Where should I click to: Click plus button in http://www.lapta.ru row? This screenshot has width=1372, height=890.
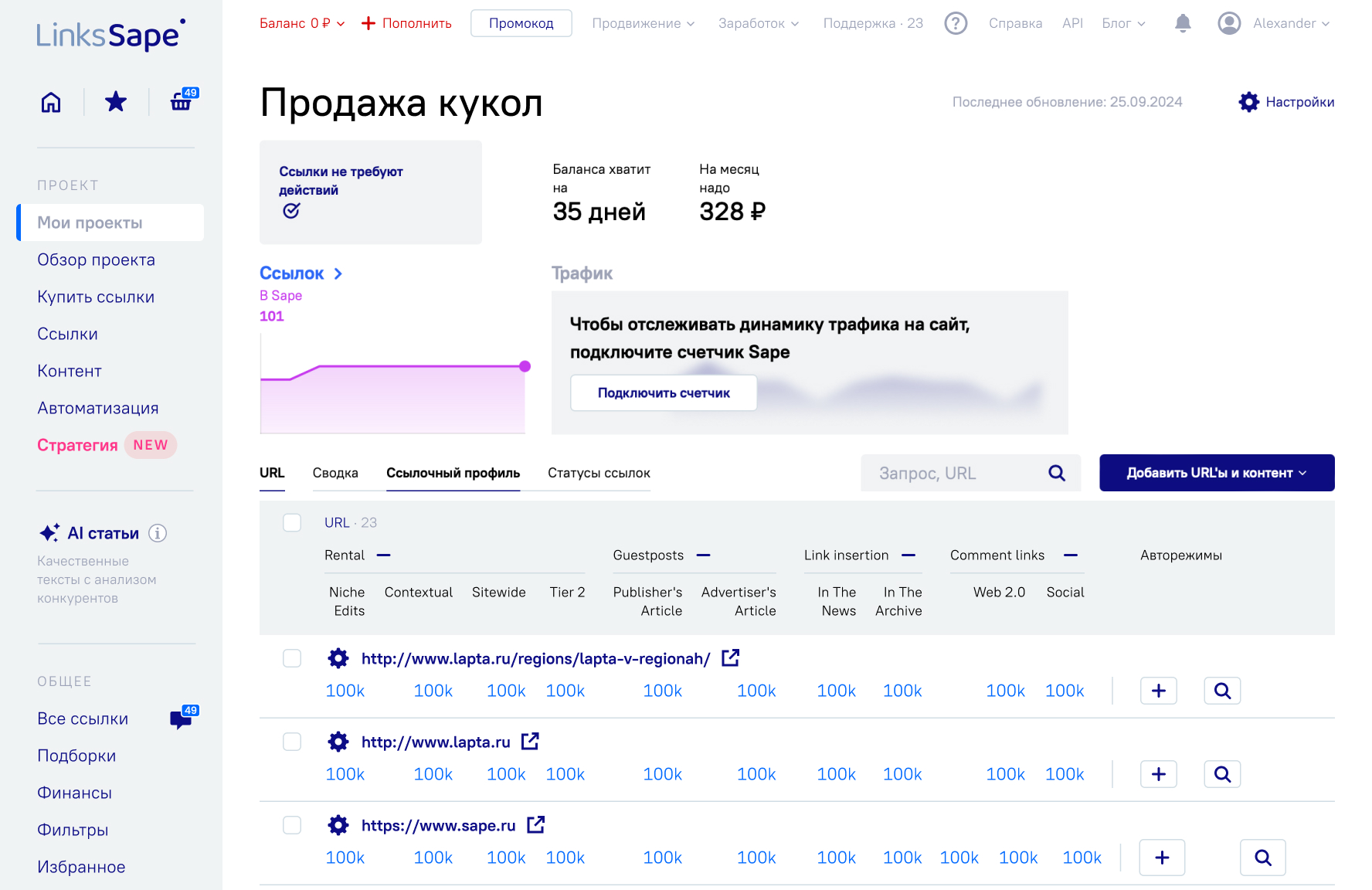click(x=1159, y=774)
